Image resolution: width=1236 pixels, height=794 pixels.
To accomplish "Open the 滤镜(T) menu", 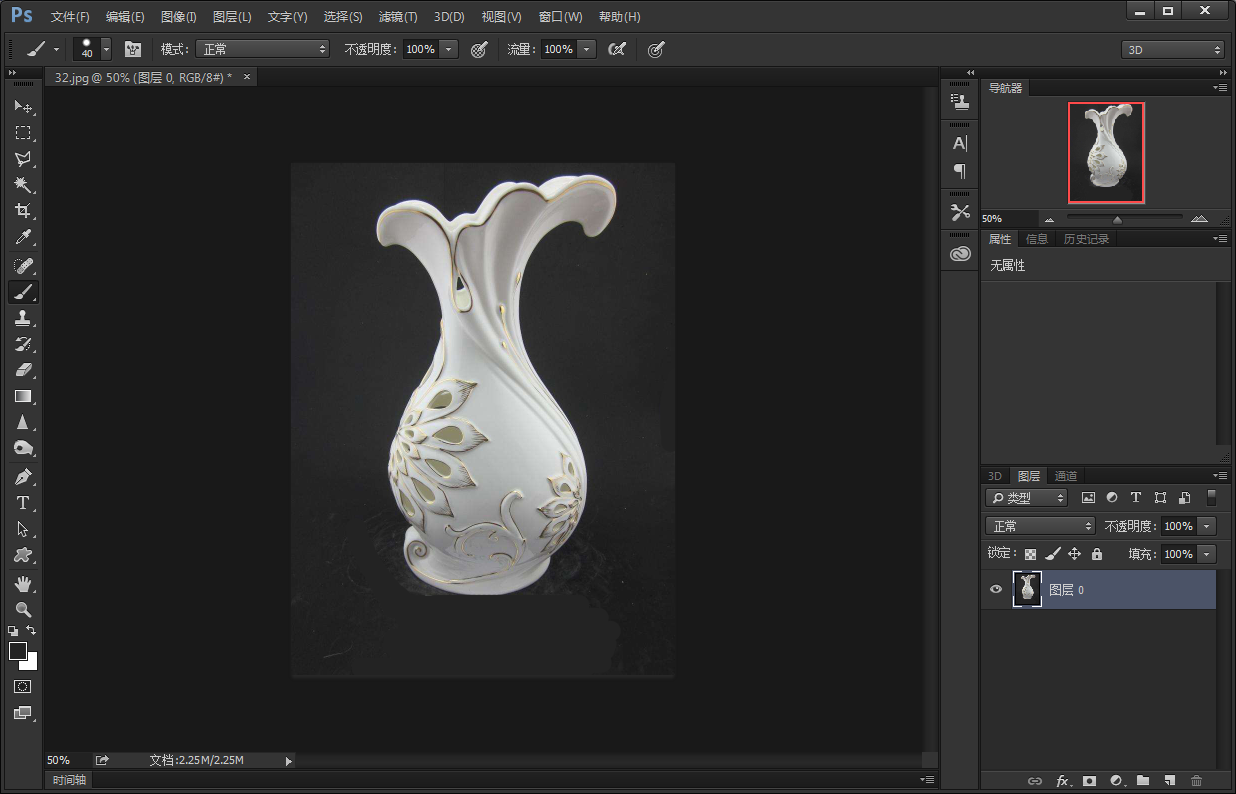I will [398, 17].
